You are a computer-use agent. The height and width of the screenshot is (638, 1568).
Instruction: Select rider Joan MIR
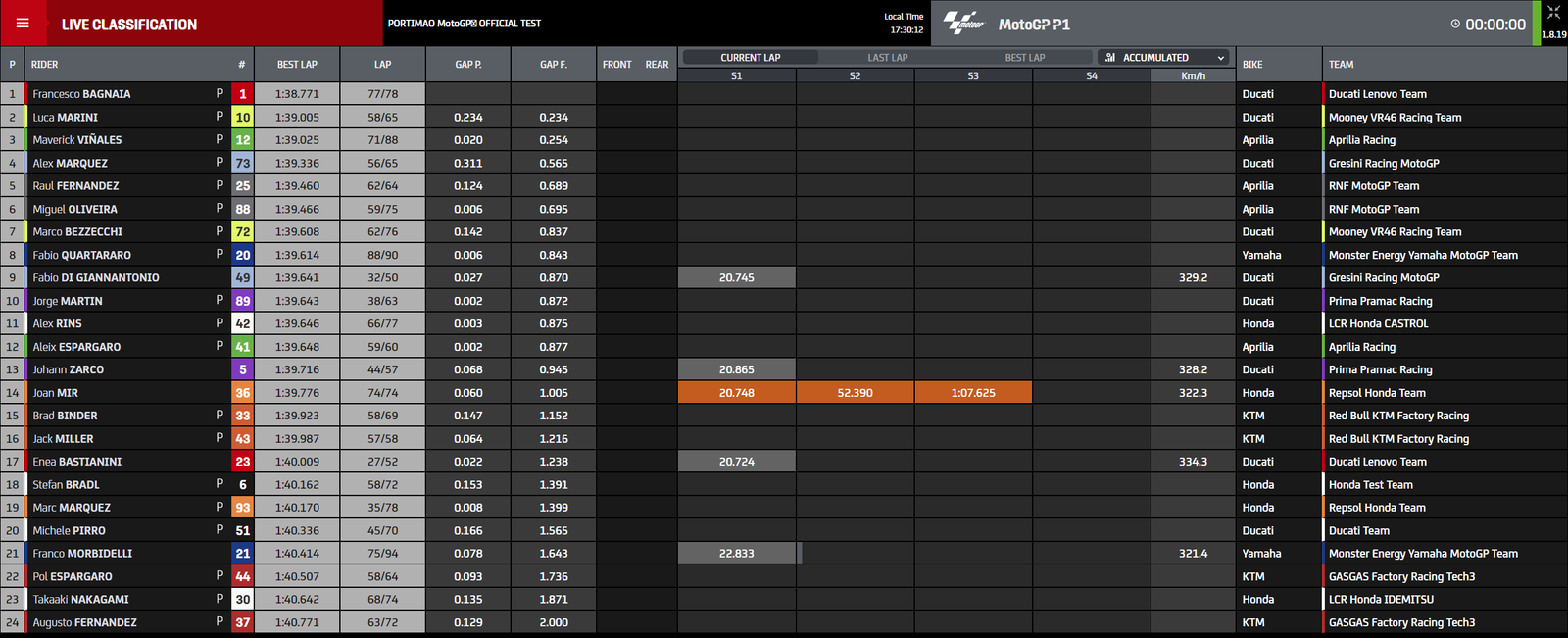coord(55,393)
